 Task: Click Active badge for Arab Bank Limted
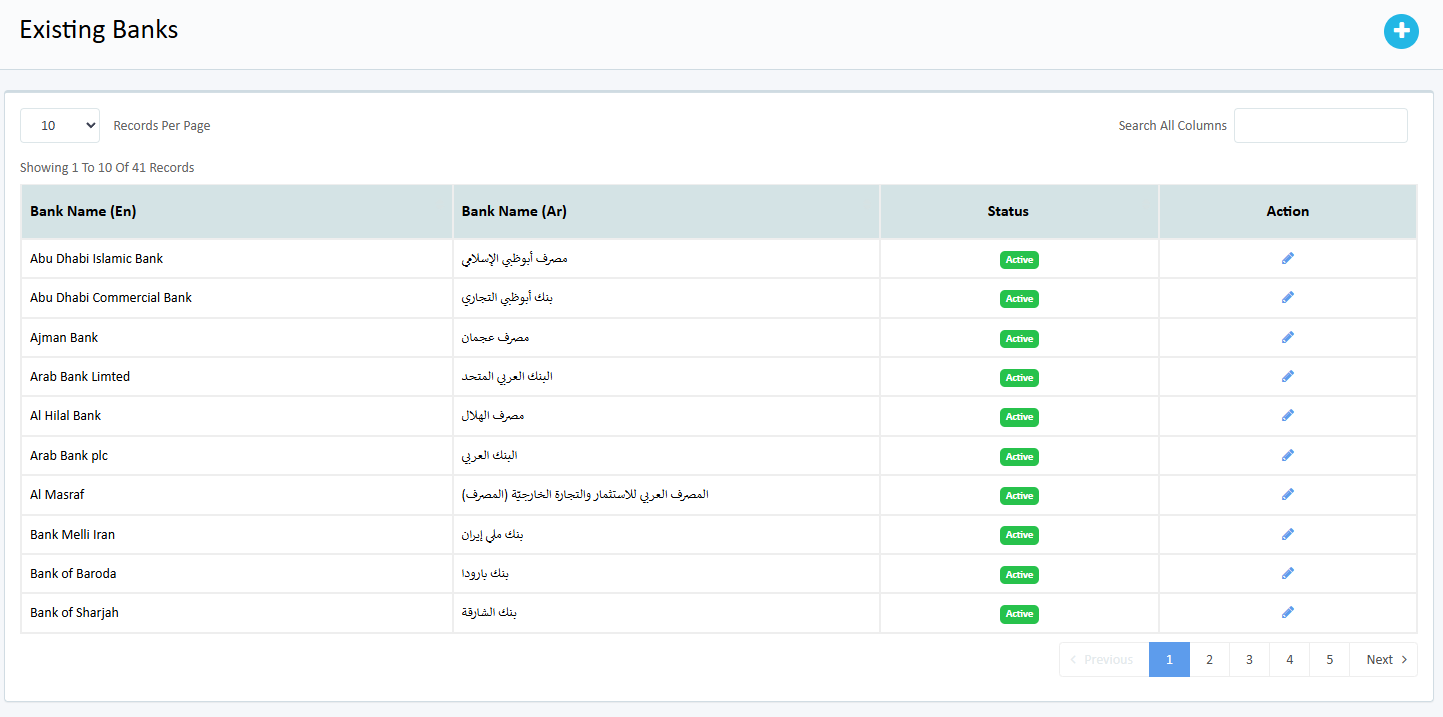point(1019,378)
